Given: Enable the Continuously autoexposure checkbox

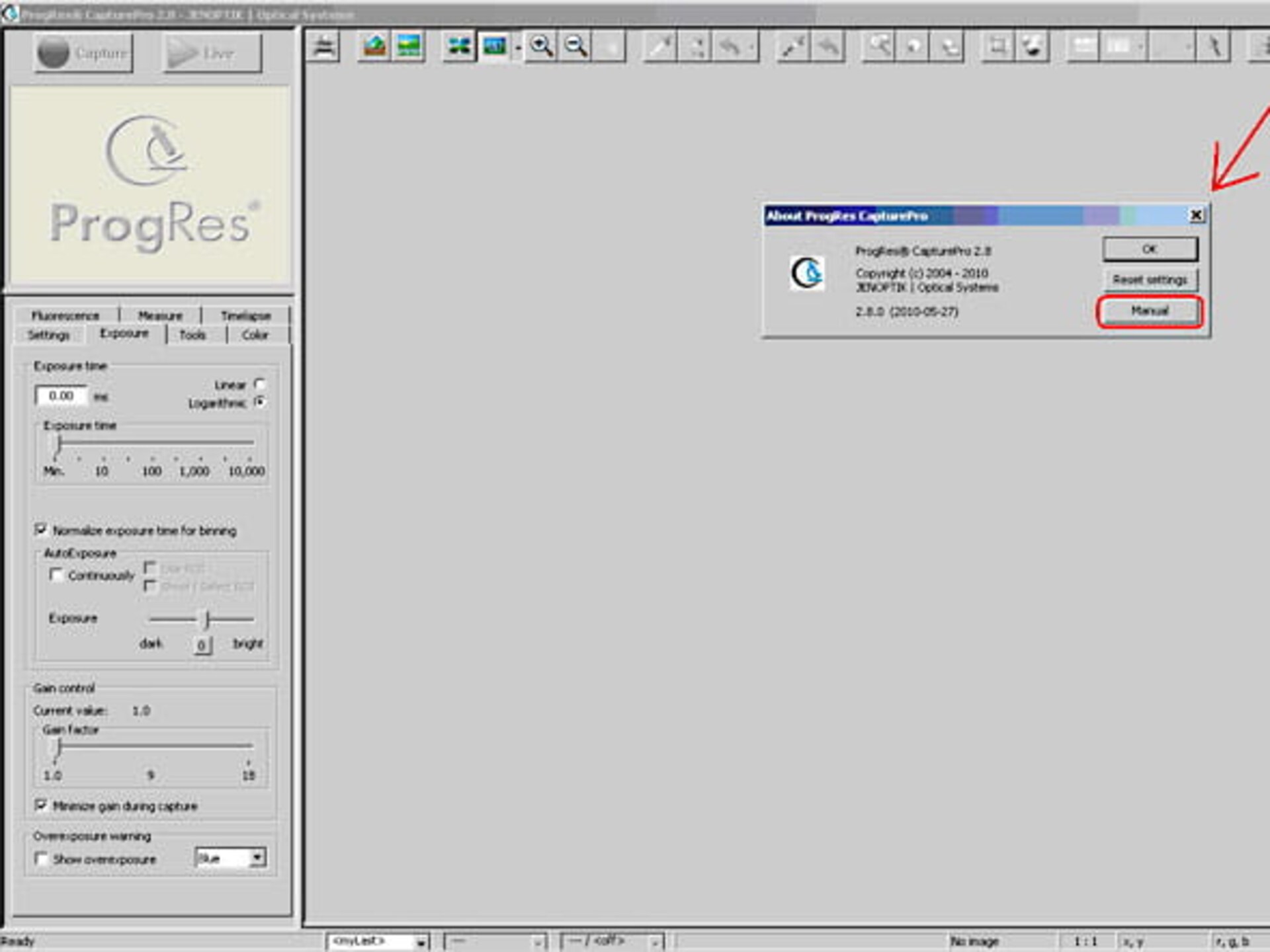Looking at the screenshot, I should [56, 575].
